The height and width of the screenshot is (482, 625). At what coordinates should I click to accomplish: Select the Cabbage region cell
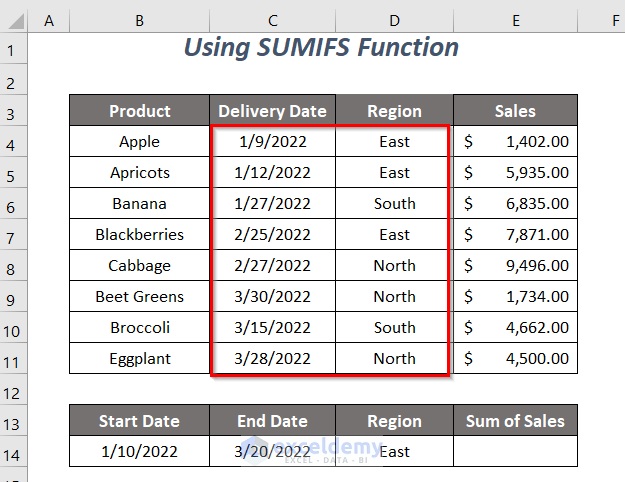coord(394,266)
